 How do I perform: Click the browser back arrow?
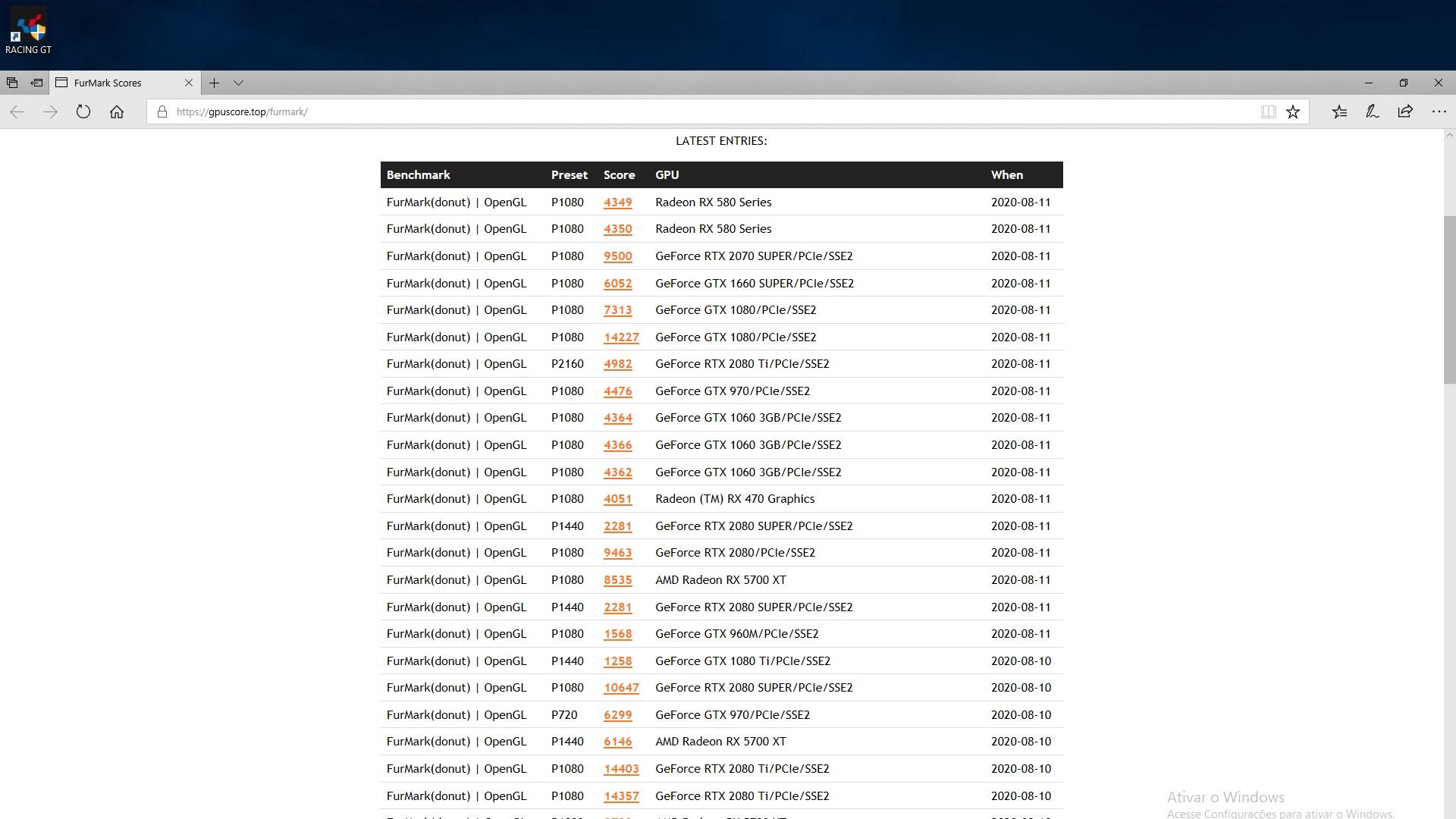pyautogui.click(x=17, y=111)
